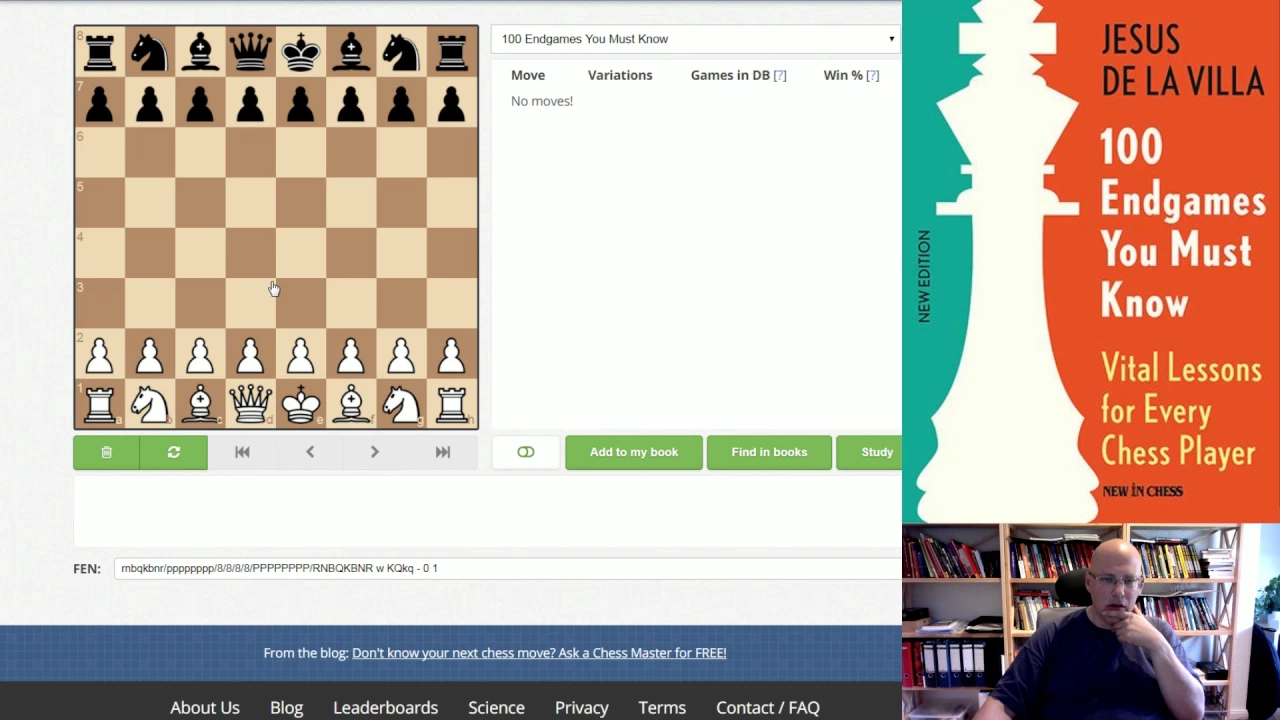Screen dimensions: 1280x720
Task: Click the refresh flip board button
Action: (174, 452)
